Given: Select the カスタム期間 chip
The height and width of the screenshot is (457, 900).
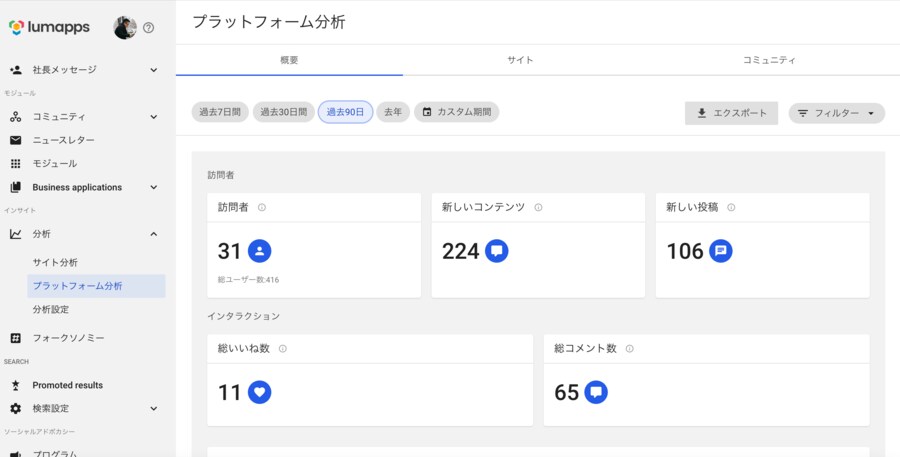Looking at the screenshot, I should click(x=457, y=112).
